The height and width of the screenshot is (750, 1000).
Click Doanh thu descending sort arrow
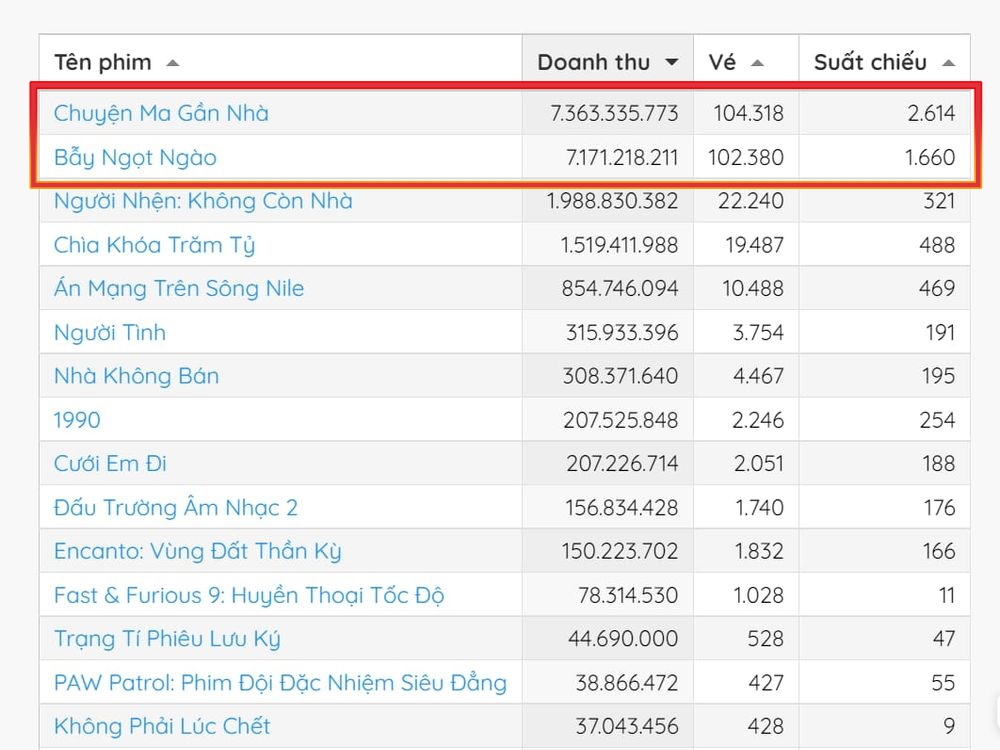672,63
